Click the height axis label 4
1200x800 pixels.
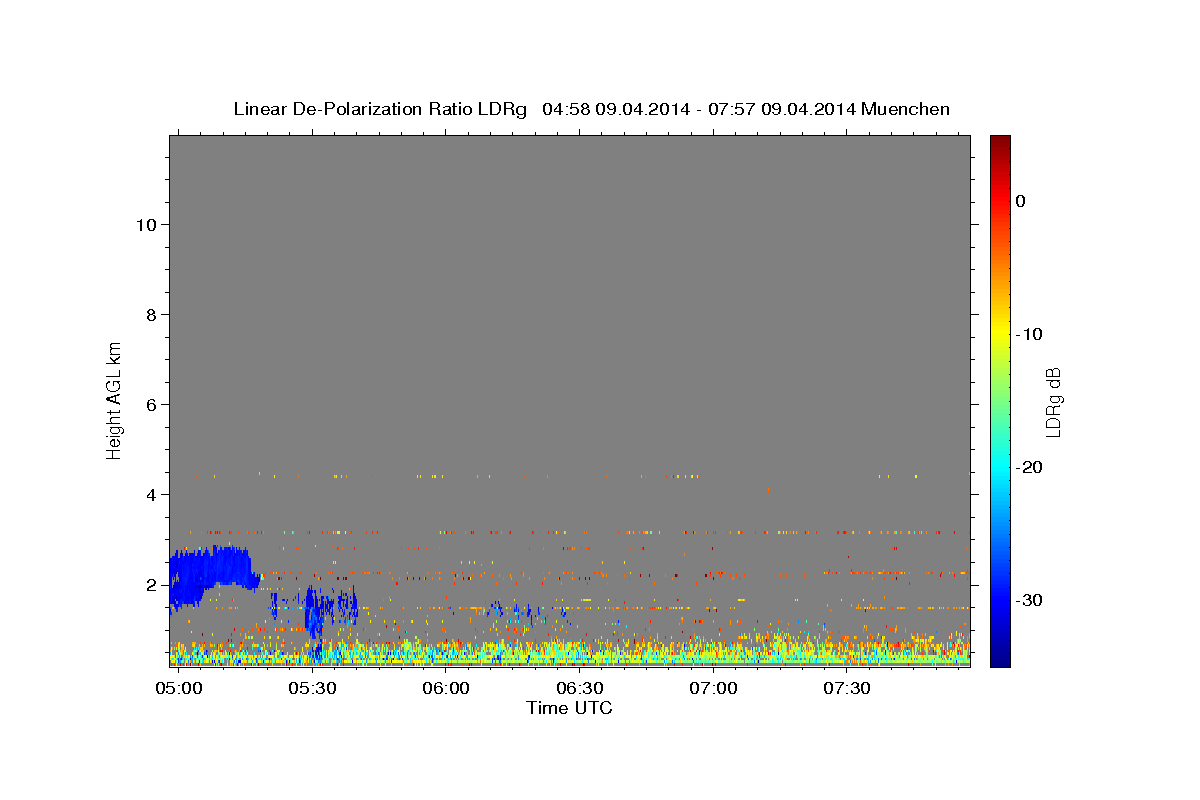pyautogui.click(x=151, y=495)
